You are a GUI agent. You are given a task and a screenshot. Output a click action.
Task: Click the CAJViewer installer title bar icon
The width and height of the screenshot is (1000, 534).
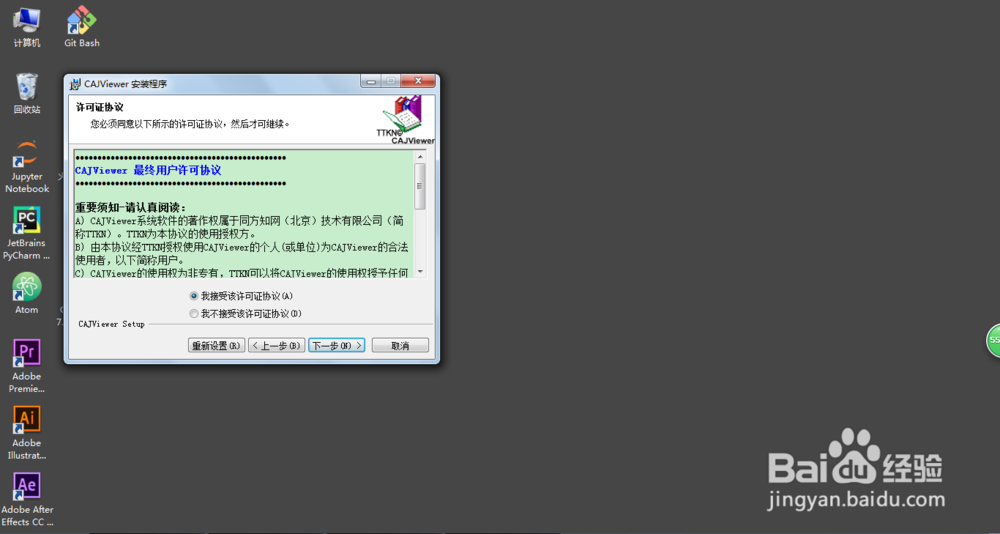click(75, 84)
